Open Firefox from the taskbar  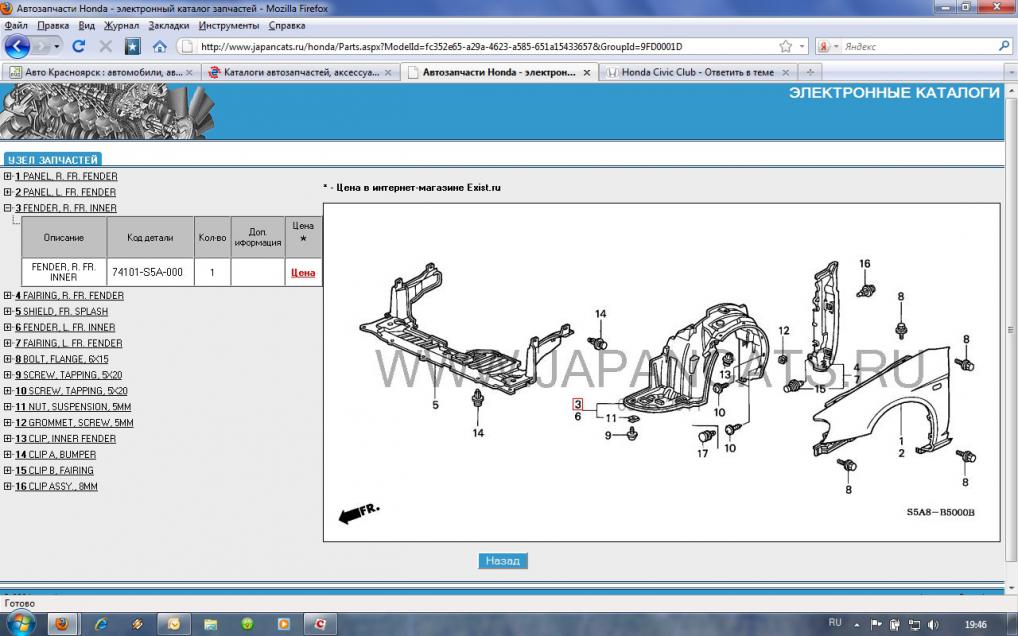pyautogui.click(x=62, y=624)
